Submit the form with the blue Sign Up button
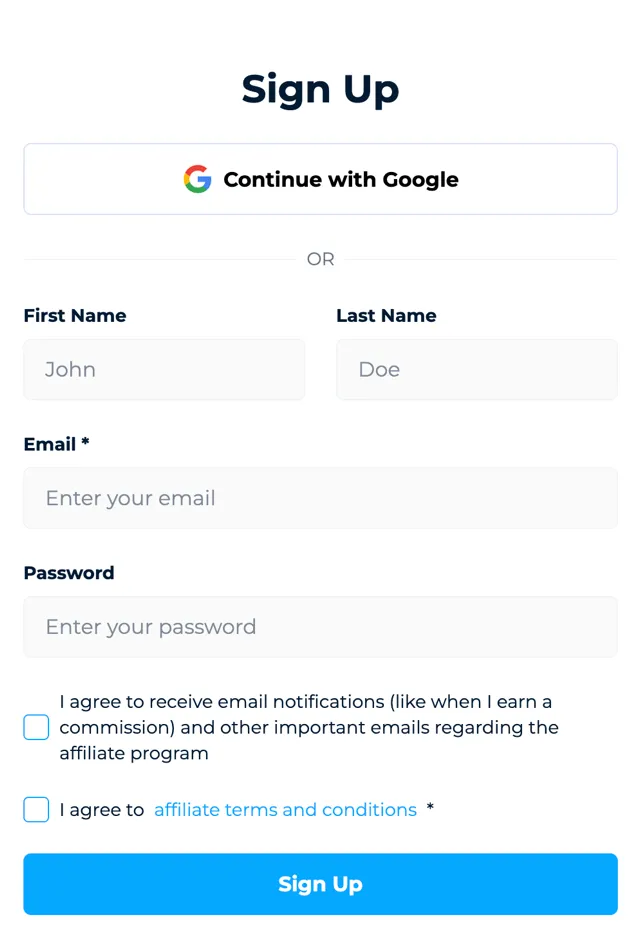Viewport: 640px width, 941px height. [320, 884]
